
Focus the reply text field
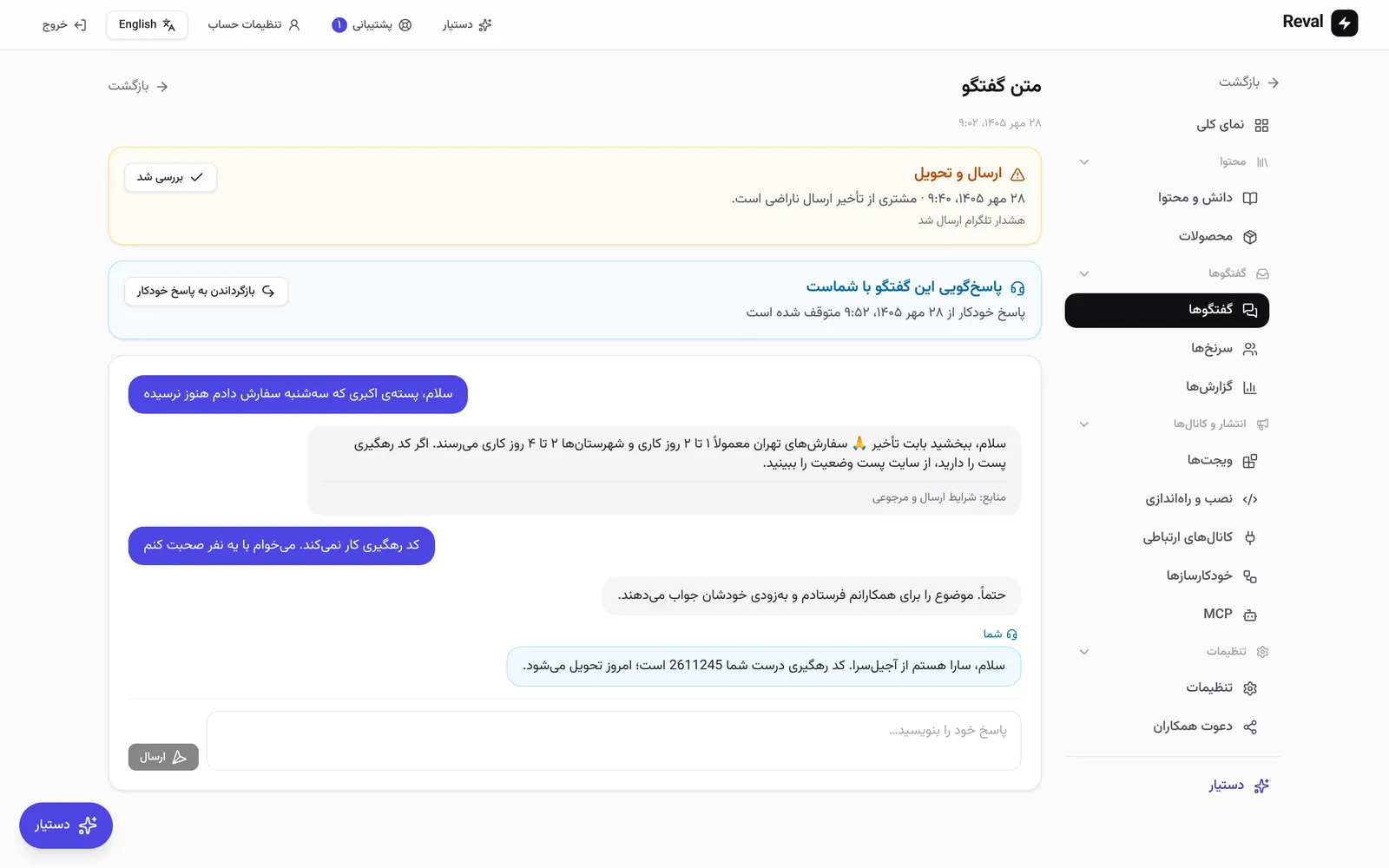click(x=614, y=740)
